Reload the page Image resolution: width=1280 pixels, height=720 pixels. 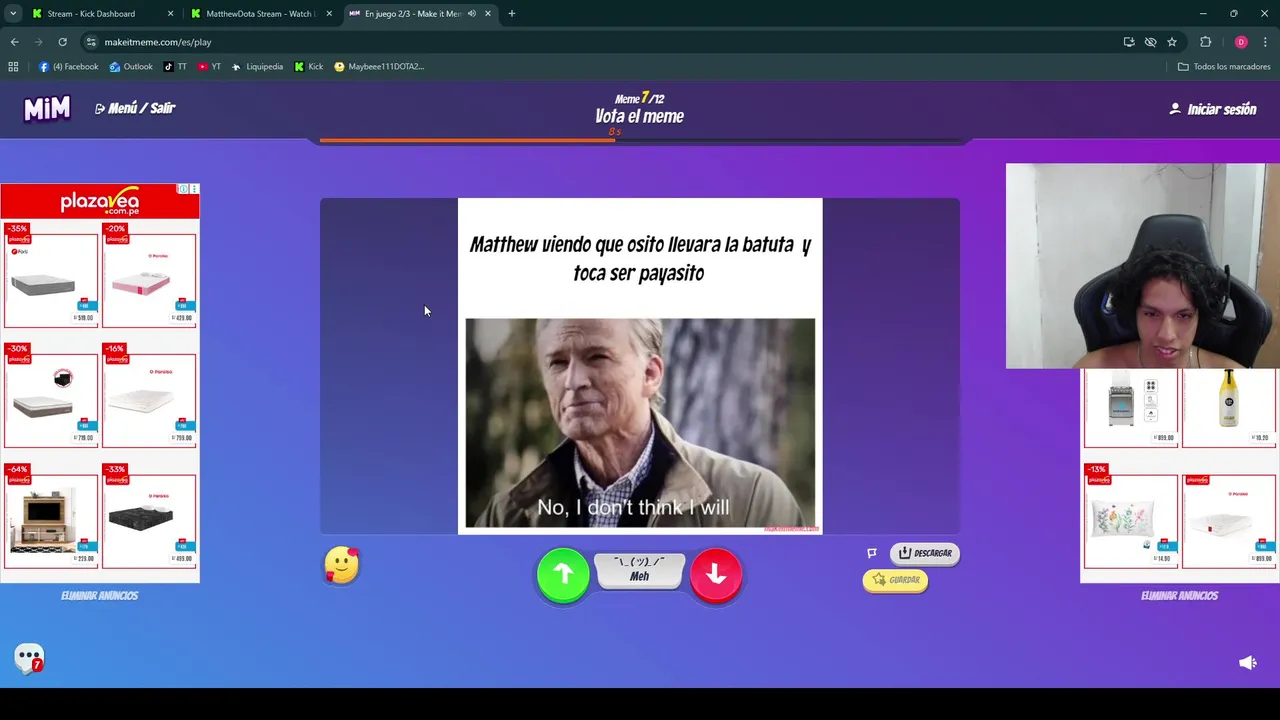(x=62, y=42)
